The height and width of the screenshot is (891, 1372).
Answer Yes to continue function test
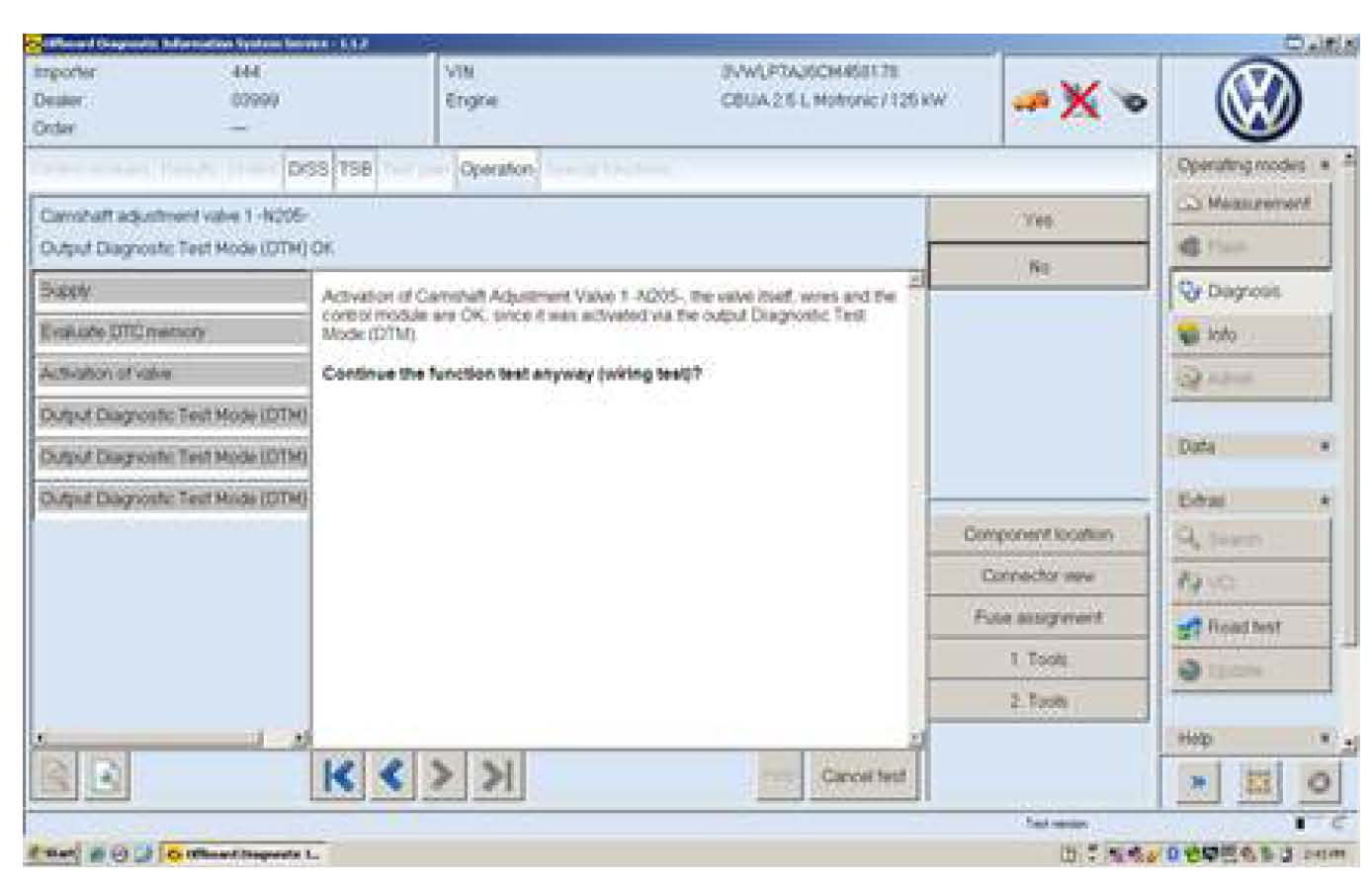(x=1038, y=220)
